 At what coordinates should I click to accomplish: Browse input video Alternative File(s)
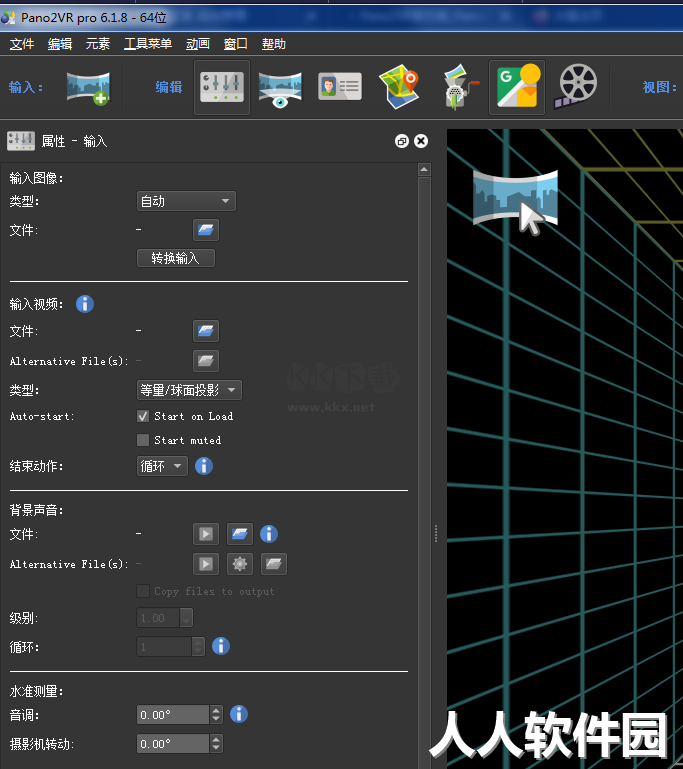click(206, 361)
